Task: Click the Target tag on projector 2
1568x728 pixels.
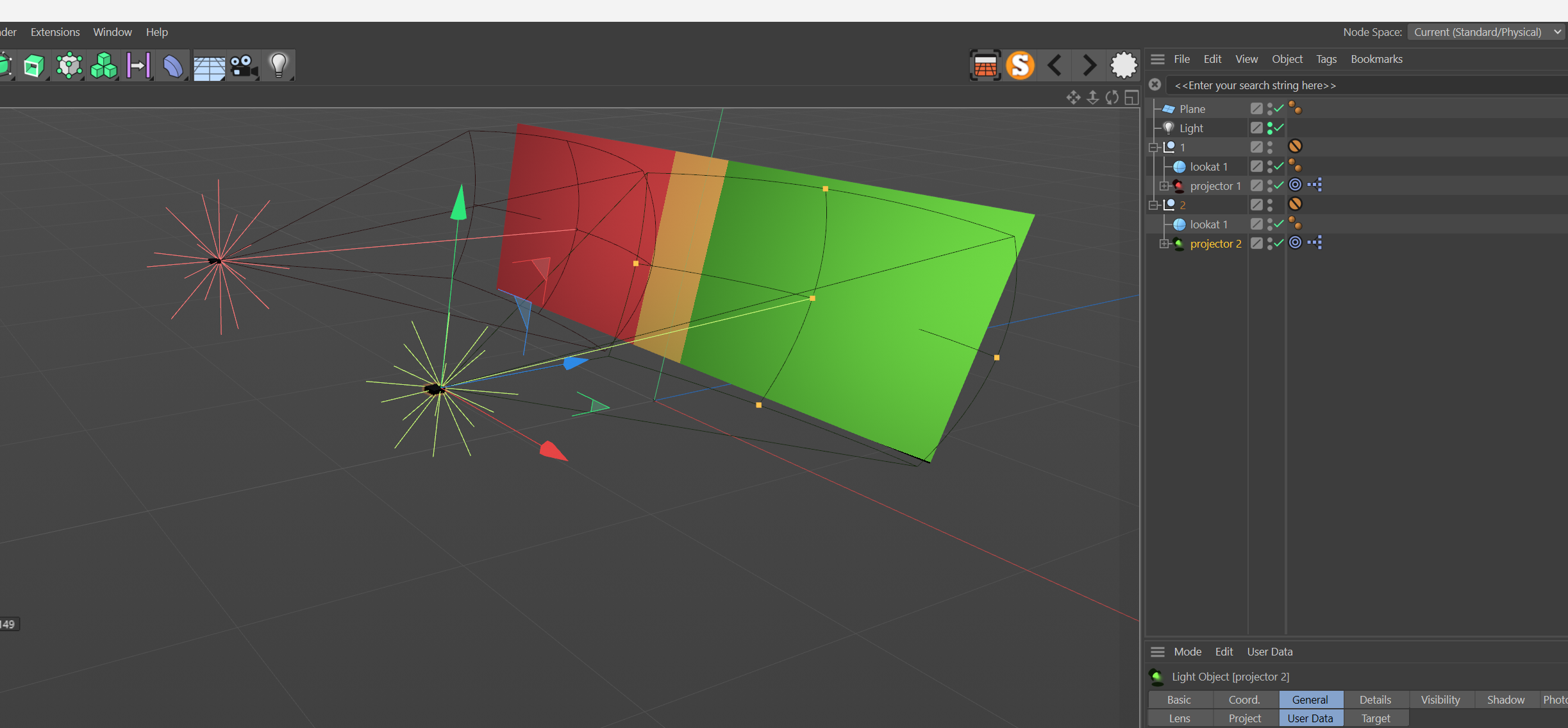Action: tap(1295, 242)
